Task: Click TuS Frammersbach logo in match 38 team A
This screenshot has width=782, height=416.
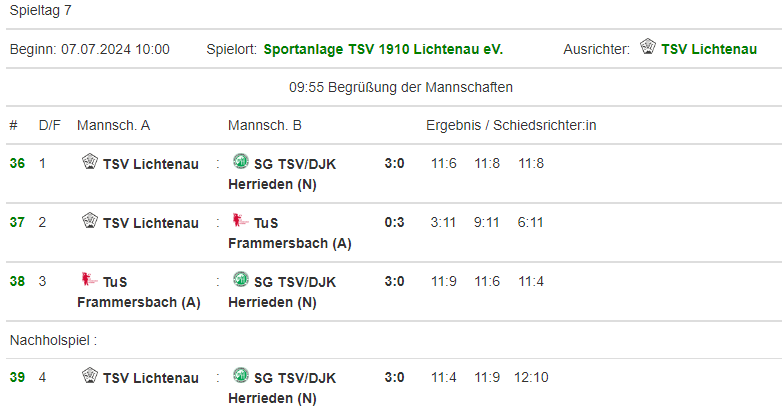Action: 90,279
